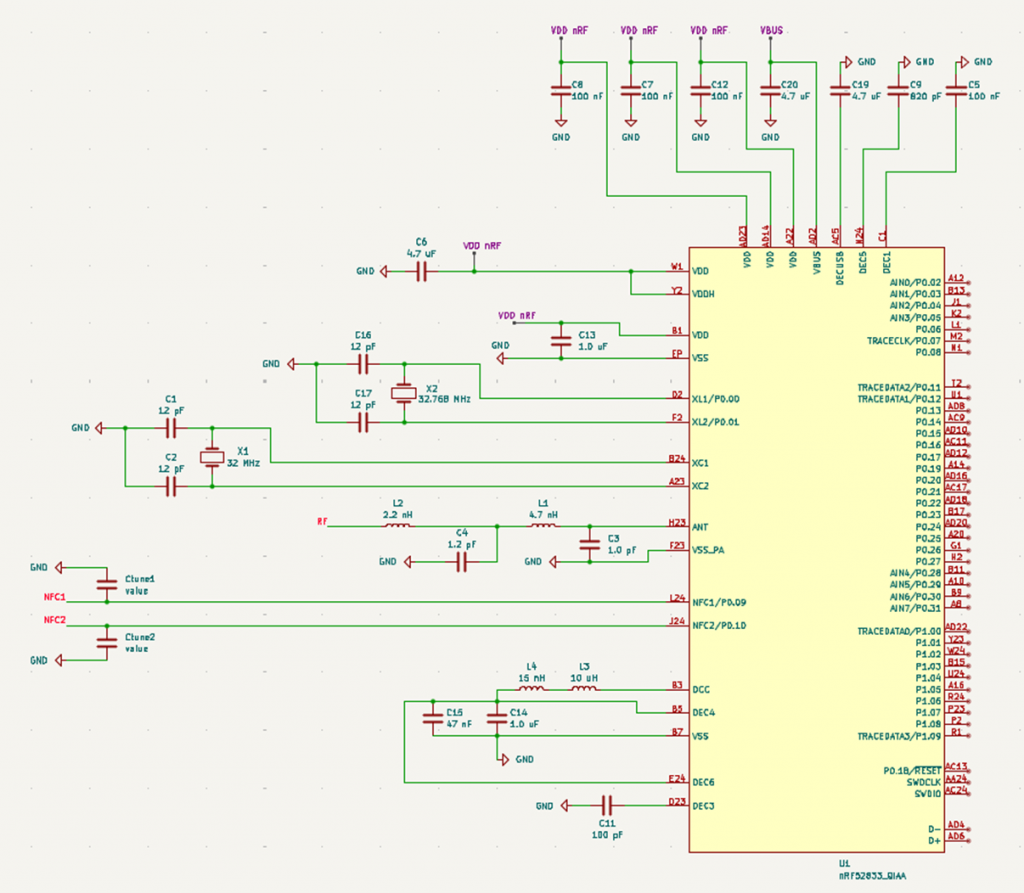Image resolution: width=1024 pixels, height=893 pixels.
Task: Select the X1 32 MHz crystal symbol
Action: click(212, 457)
